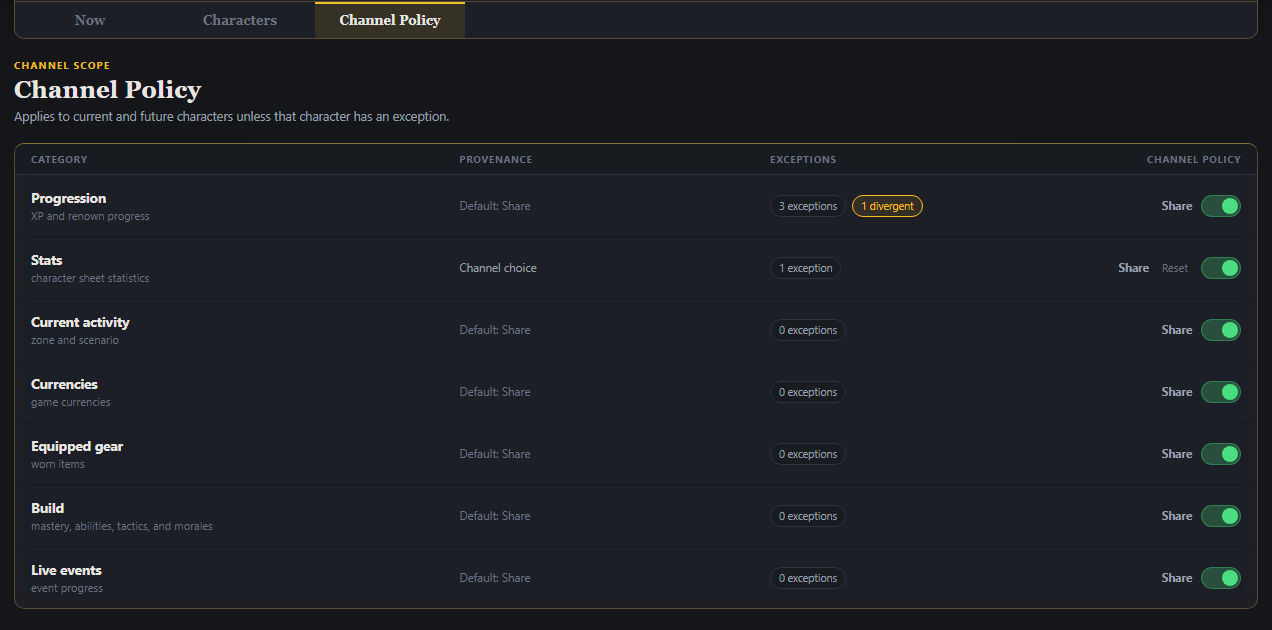
Task: Switch to the Characters tab
Action: [x=240, y=20]
